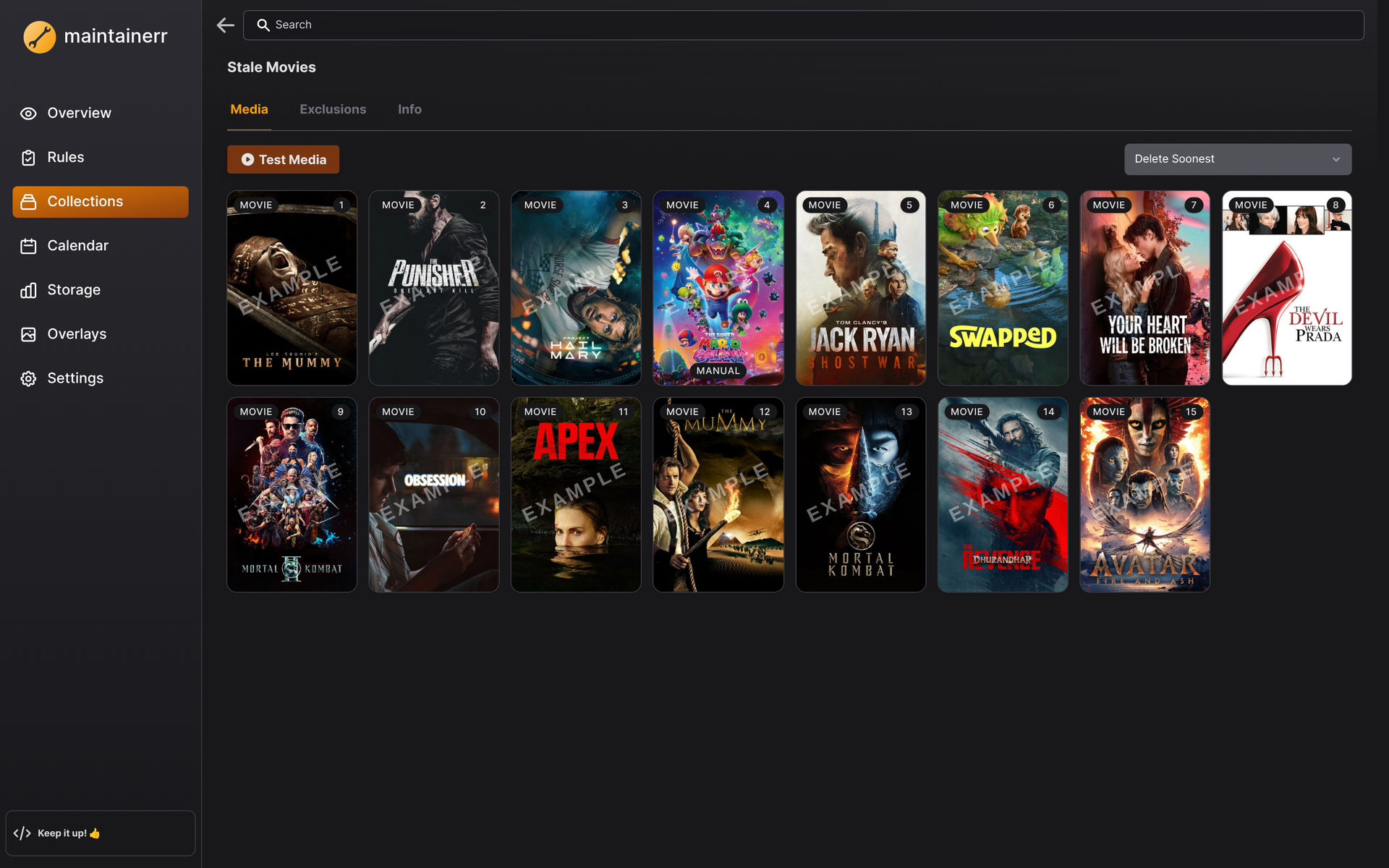Click the Storage bar chart icon
The image size is (1389, 868).
(x=28, y=290)
